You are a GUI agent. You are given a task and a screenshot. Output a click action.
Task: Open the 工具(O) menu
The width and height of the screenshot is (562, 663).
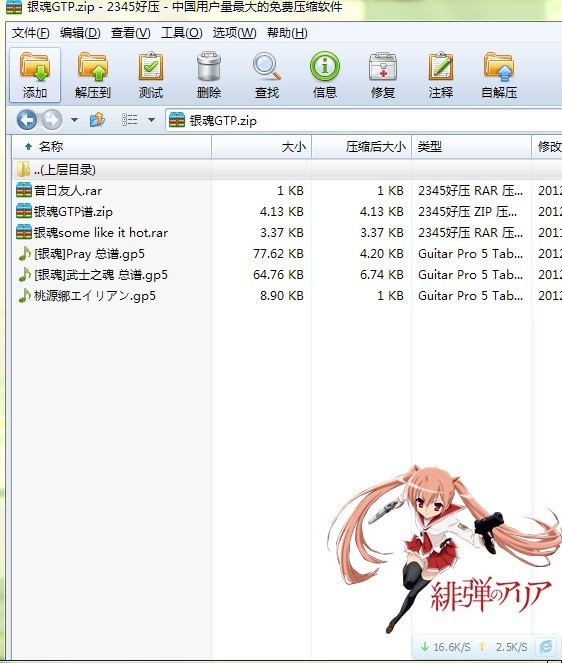point(181,33)
